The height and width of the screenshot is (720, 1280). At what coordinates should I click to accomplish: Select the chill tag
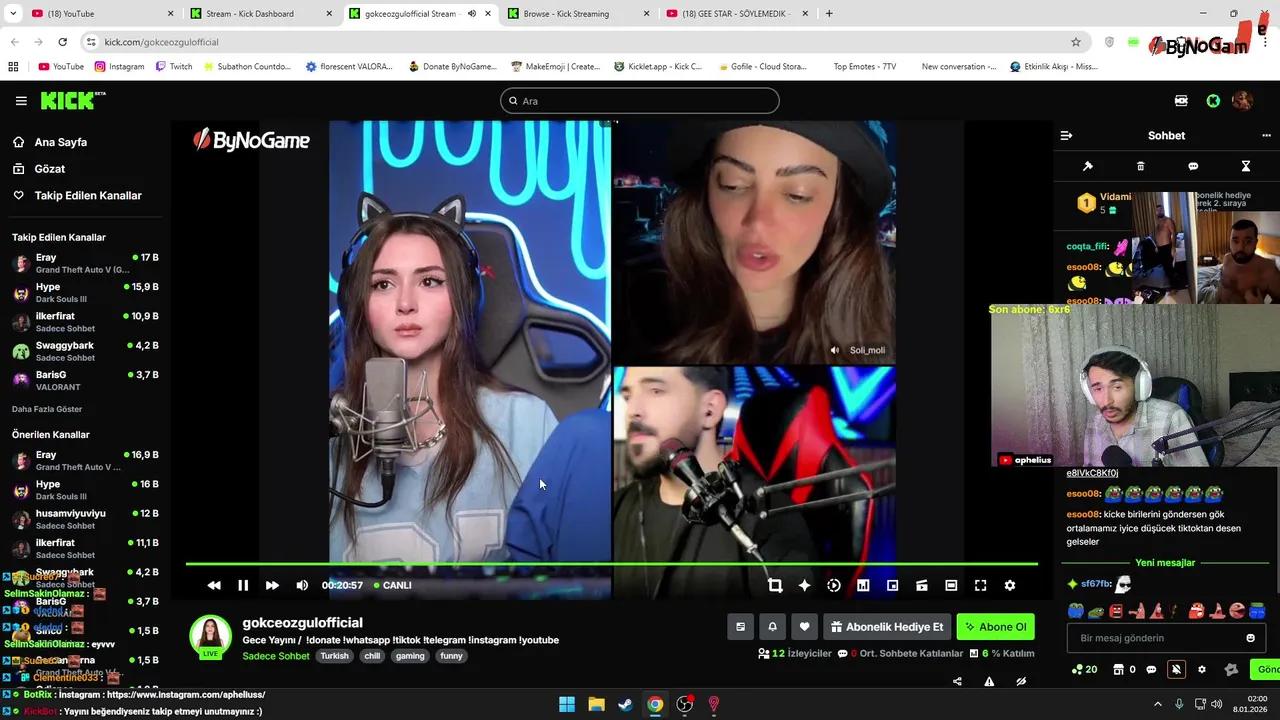(x=372, y=656)
